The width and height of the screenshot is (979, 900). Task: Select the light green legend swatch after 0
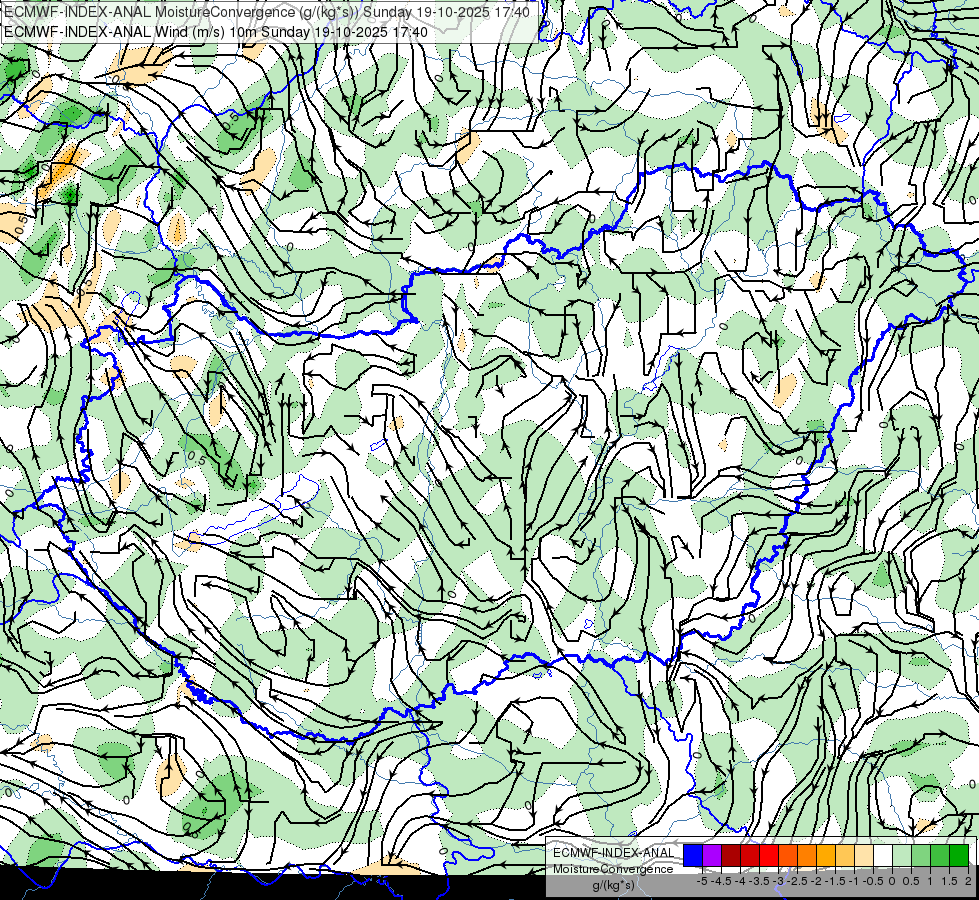[902, 855]
